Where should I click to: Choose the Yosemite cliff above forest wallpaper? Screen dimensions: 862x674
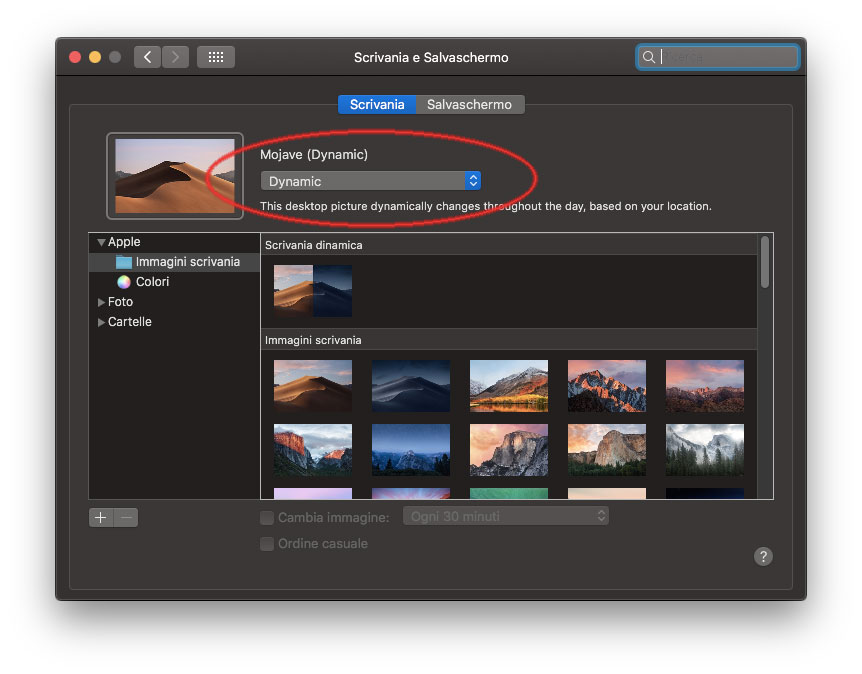(607, 450)
